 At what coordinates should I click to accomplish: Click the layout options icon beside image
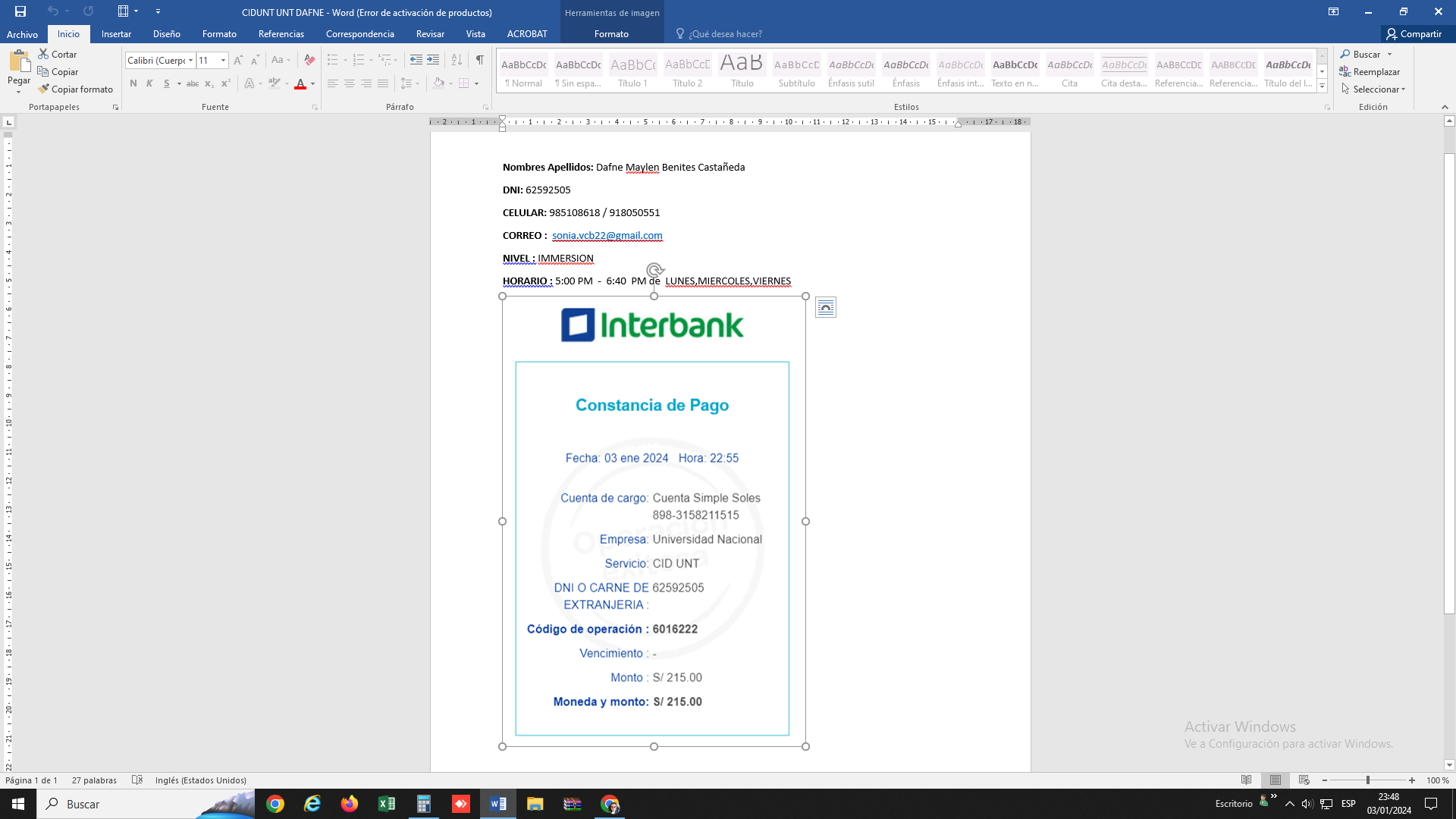[826, 307]
